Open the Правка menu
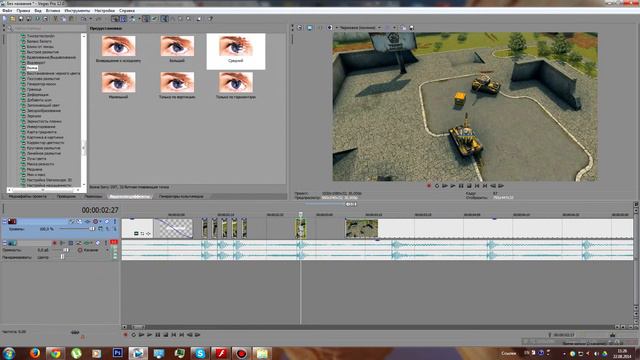 click(x=23, y=11)
